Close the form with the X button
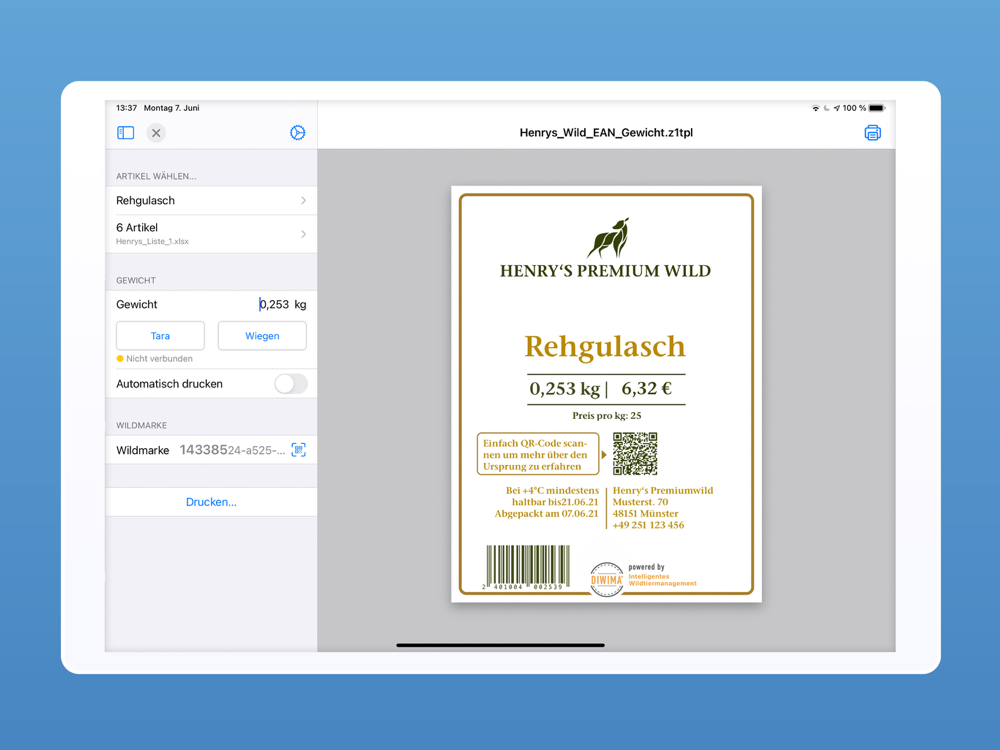The width and height of the screenshot is (1000, 750). pos(156,133)
